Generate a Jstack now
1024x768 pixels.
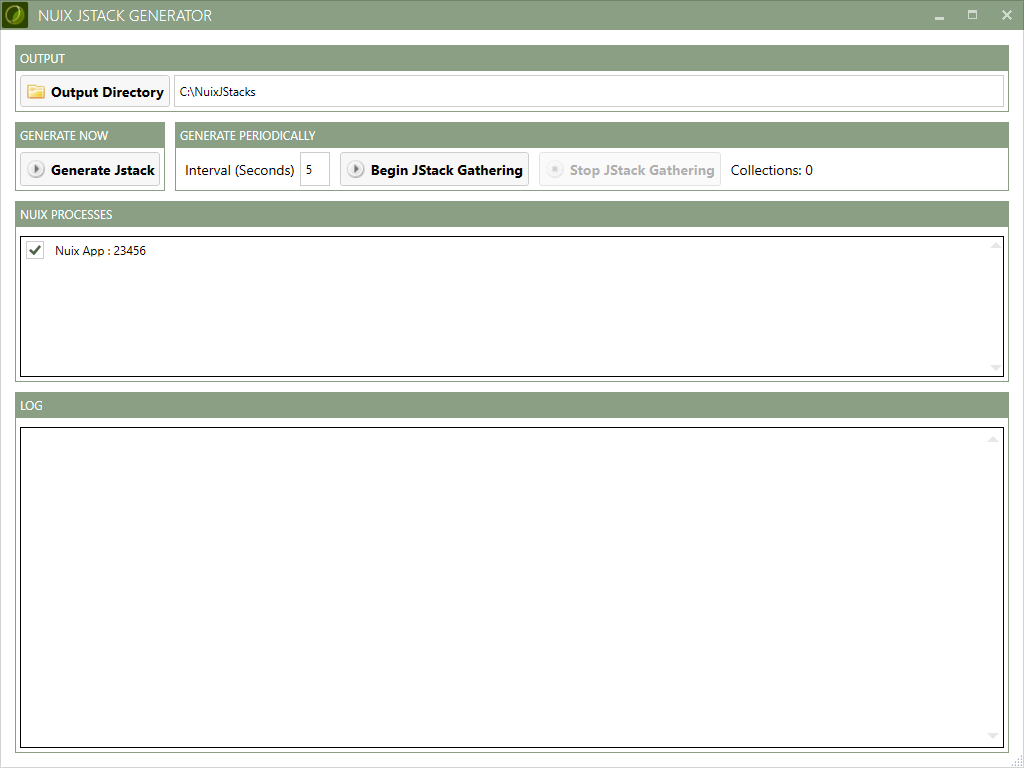(x=90, y=170)
